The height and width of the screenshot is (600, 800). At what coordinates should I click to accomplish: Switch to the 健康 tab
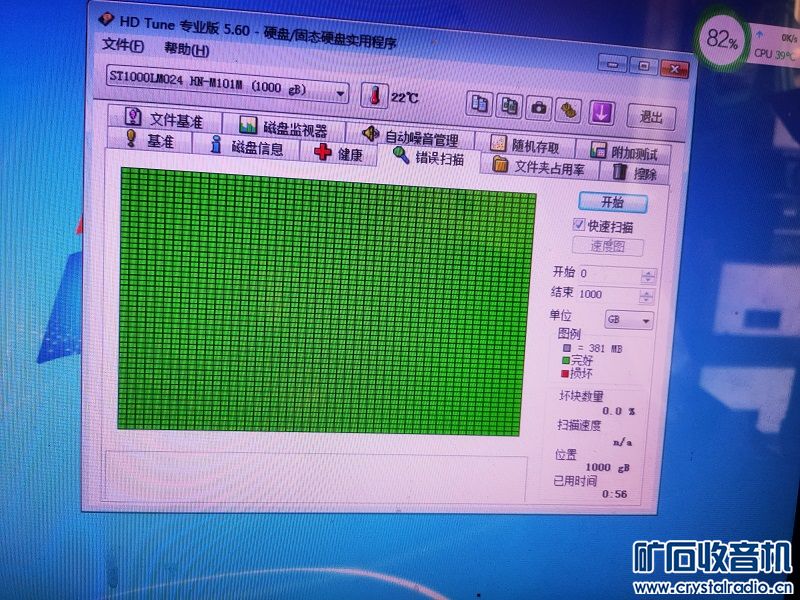[x=338, y=153]
